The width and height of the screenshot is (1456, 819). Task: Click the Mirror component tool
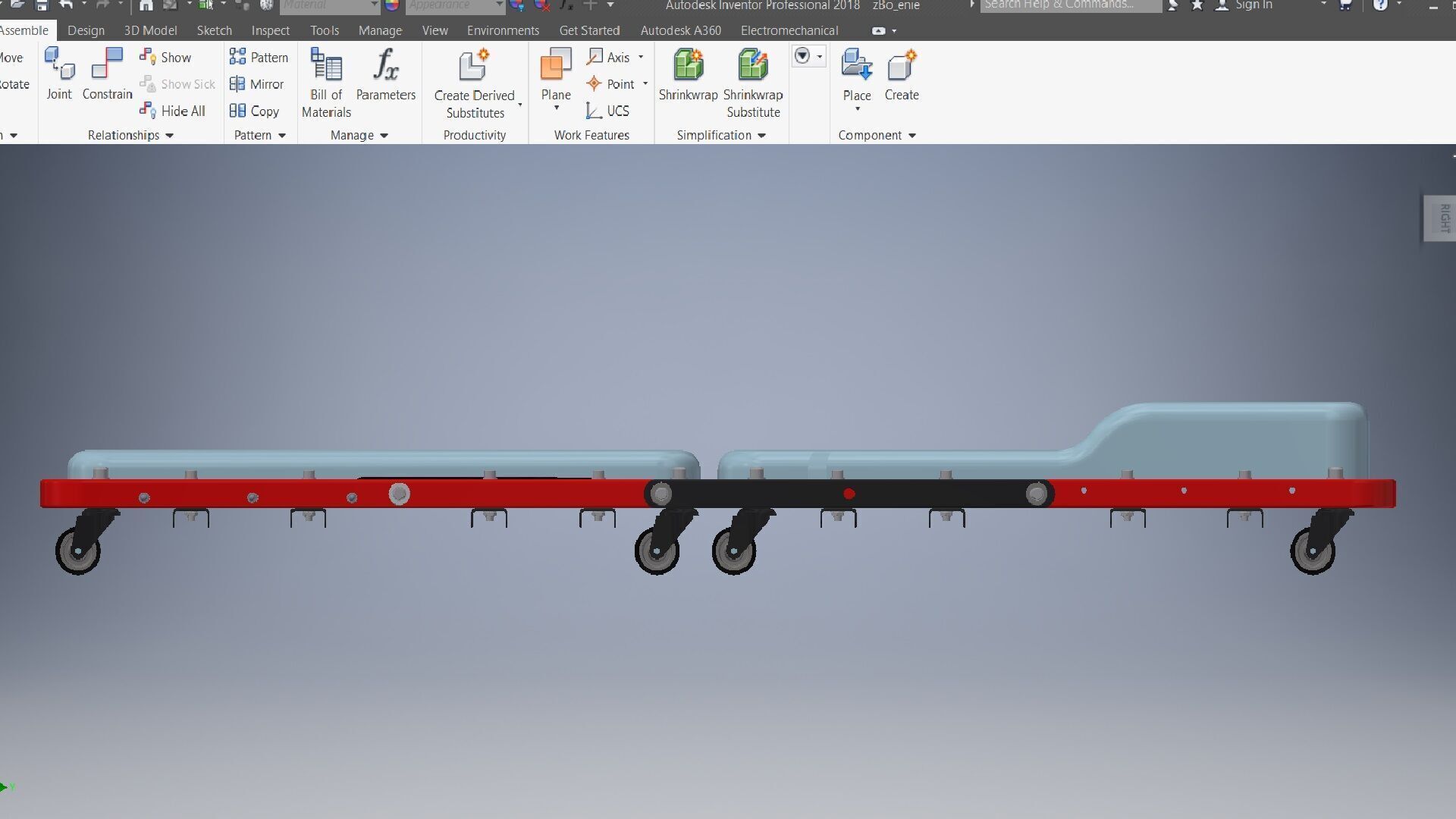click(x=256, y=84)
